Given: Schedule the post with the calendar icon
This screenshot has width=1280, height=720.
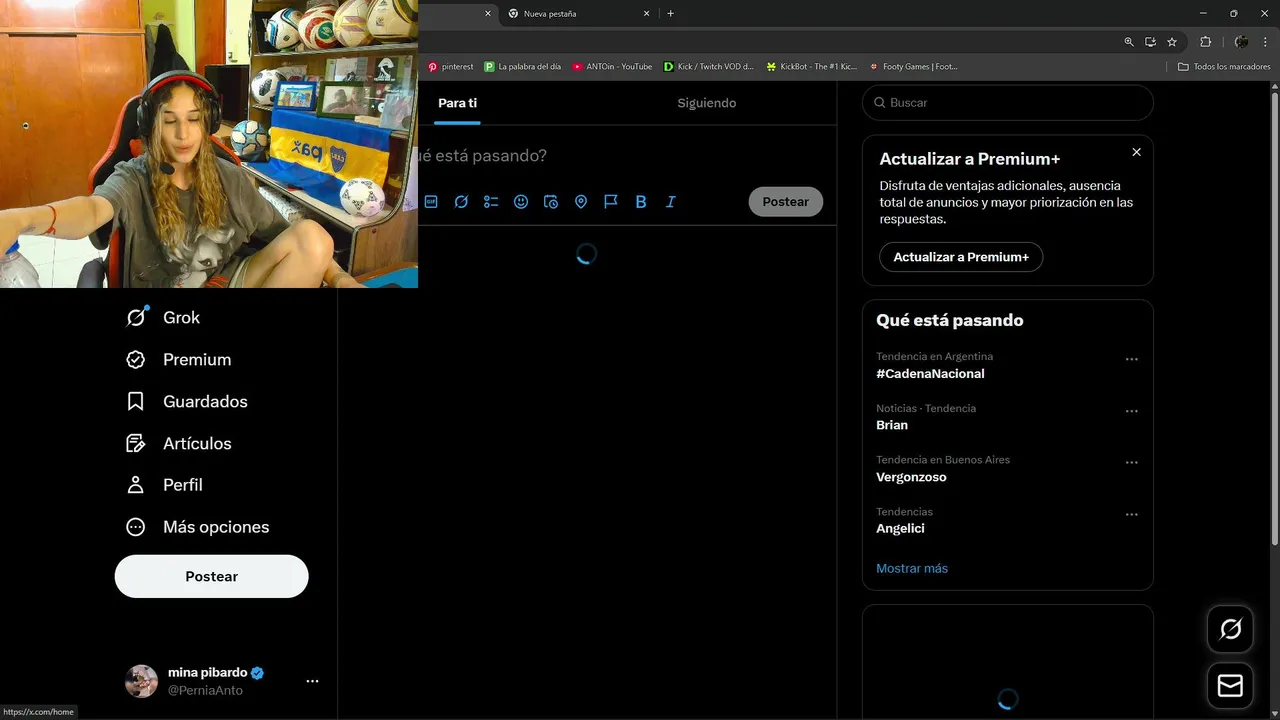Looking at the screenshot, I should pyautogui.click(x=551, y=201).
